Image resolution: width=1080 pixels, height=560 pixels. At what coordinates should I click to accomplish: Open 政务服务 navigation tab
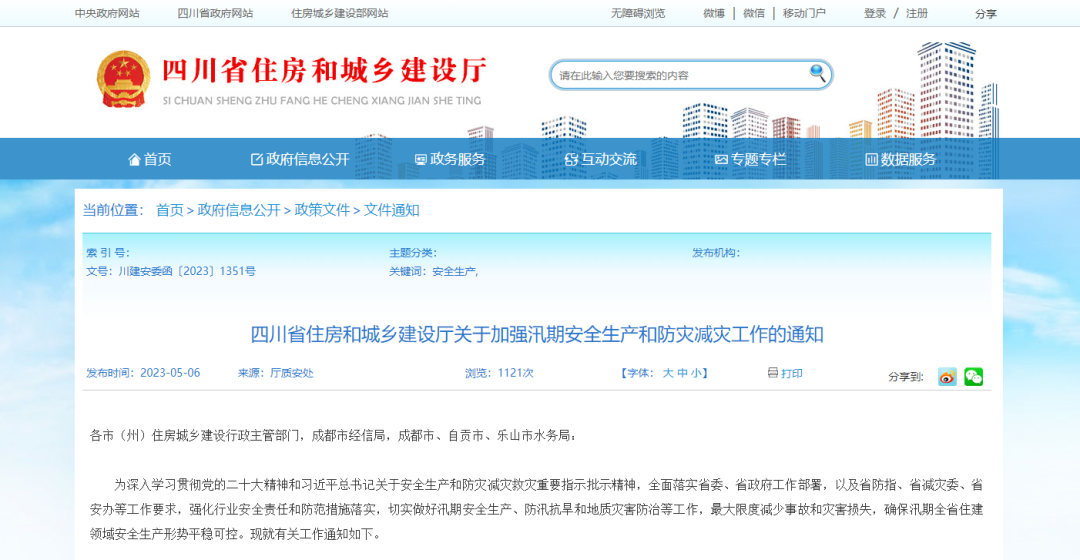pyautogui.click(x=450, y=159)
